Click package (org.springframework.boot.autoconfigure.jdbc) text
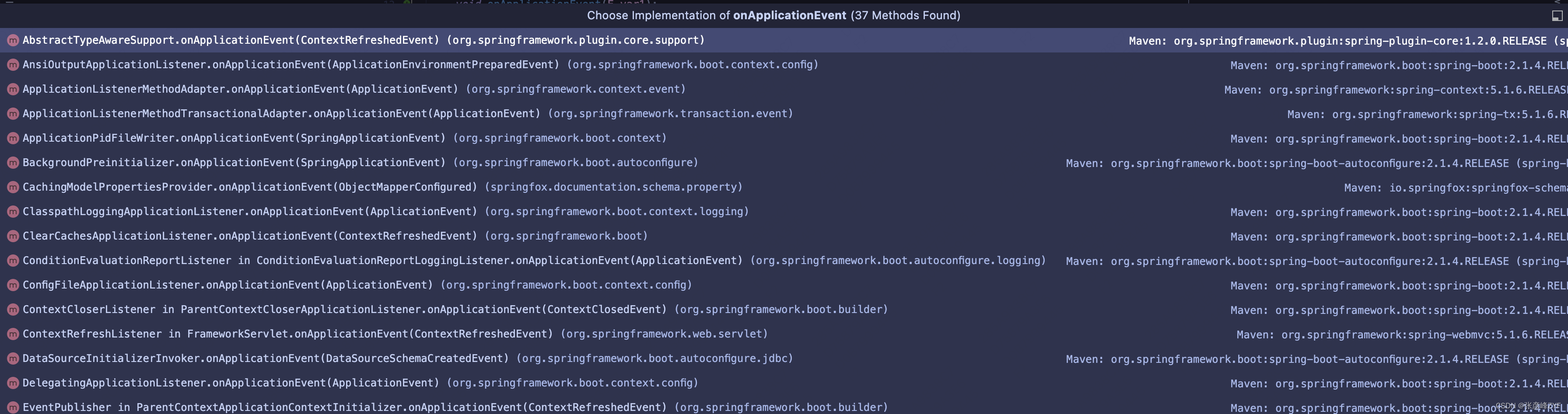The width and height of the screenshot is (1568, 414). (x=654, y=358)
